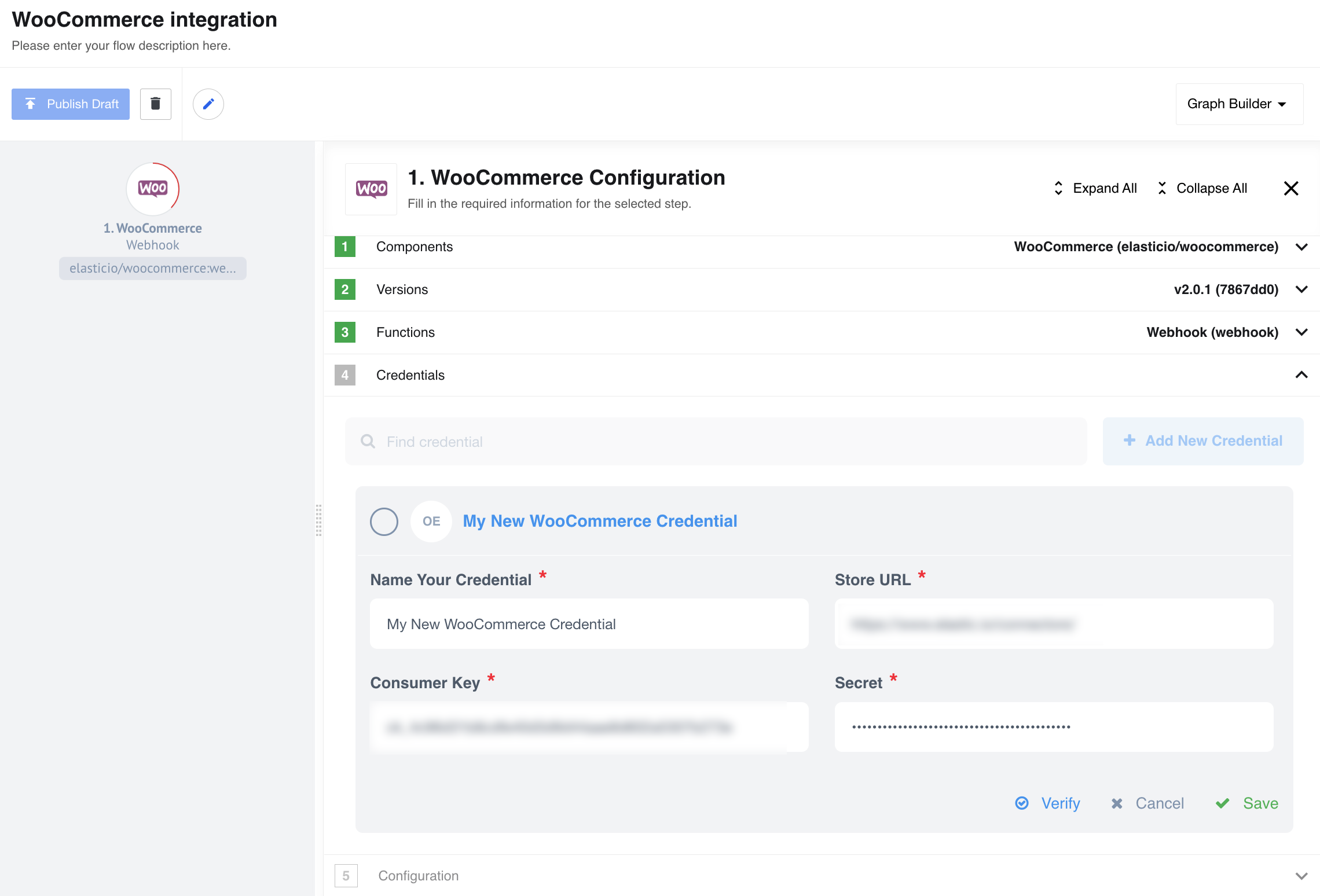Click the flow description text
The image size is (1320, 896).
point(122,46)
